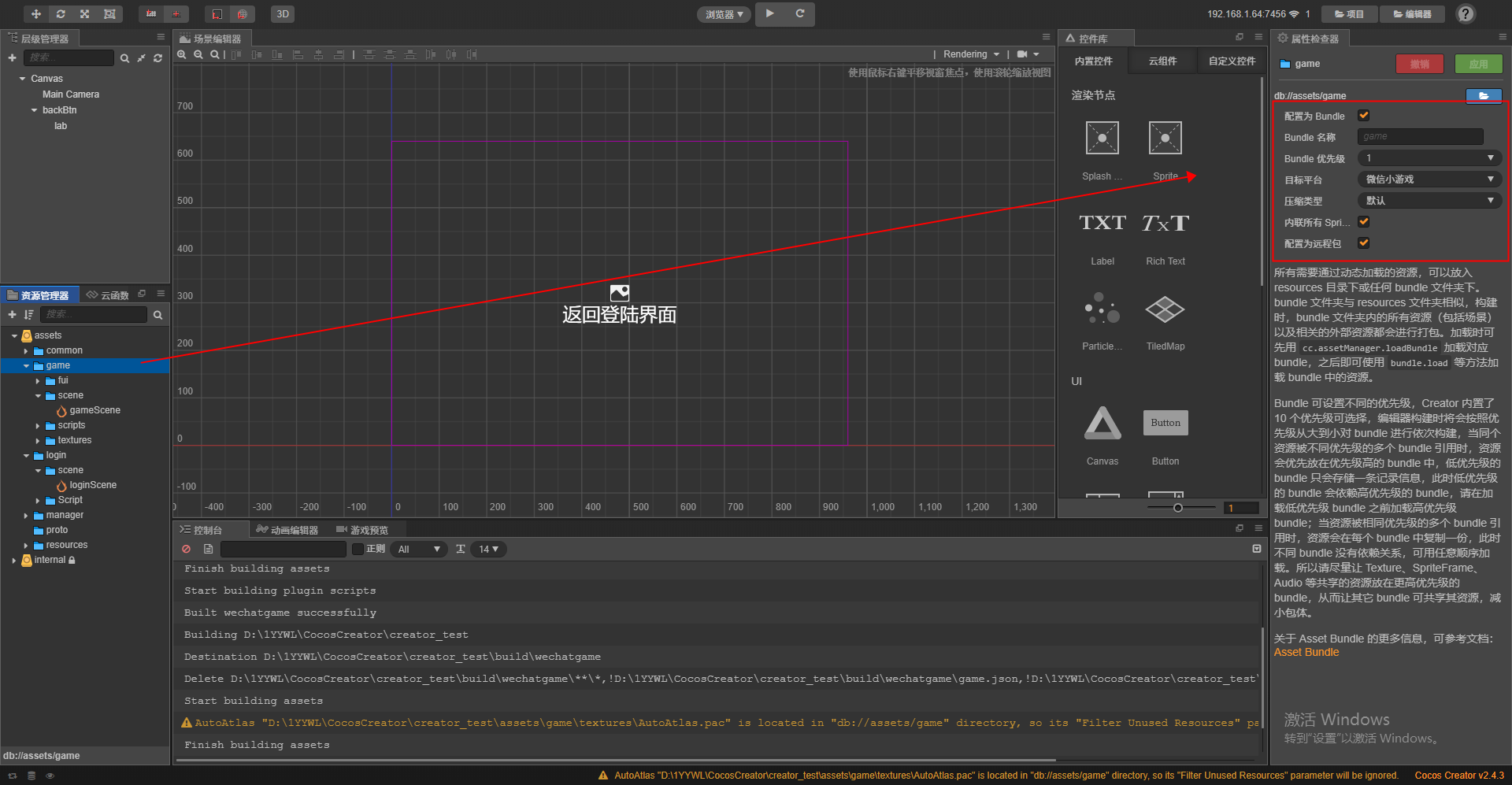Expand the textures folder under game
The width and height of the screenshot is (1512, 785).
coord(38,441)
